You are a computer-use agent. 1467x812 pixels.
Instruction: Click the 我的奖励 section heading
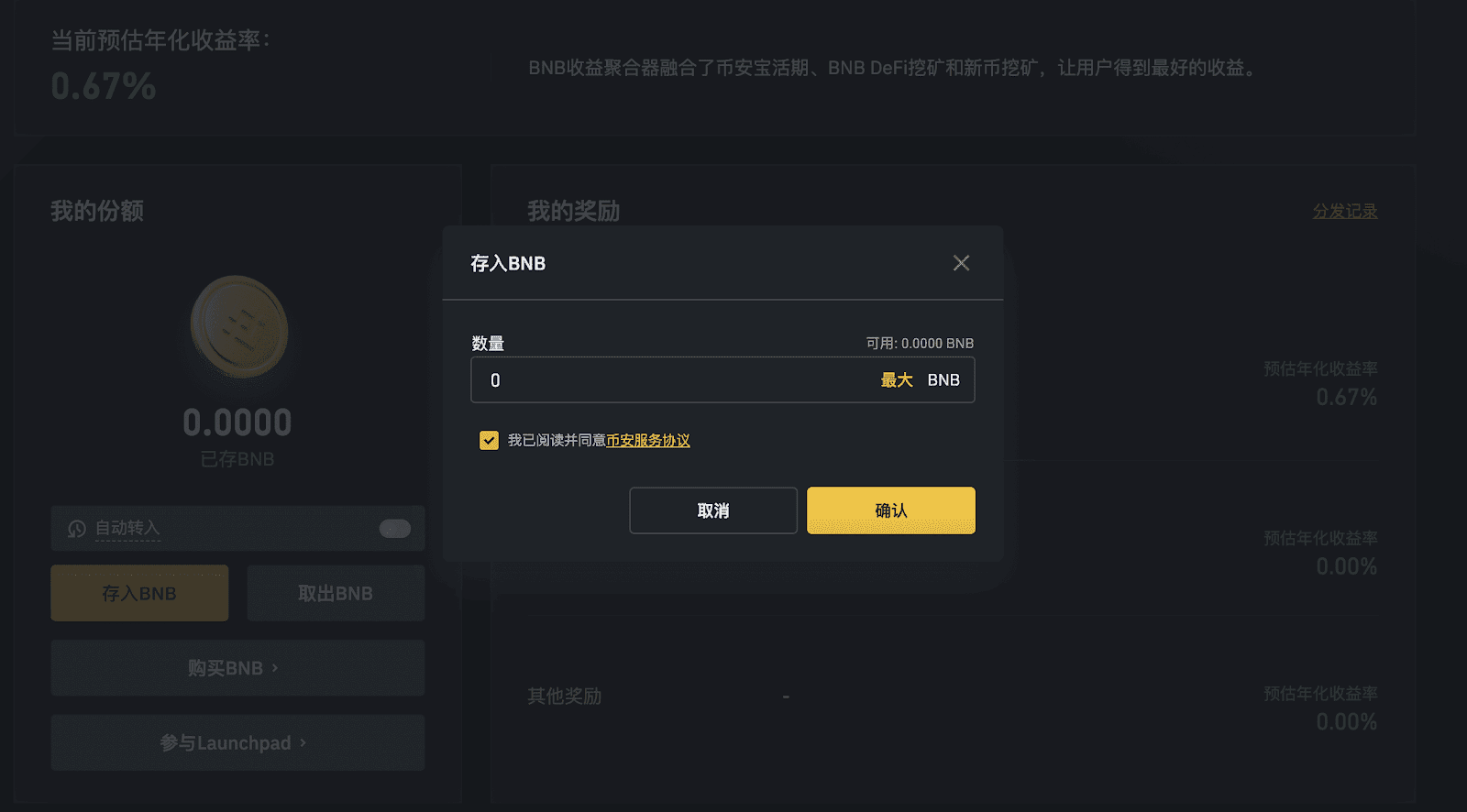tap(574, 212)
